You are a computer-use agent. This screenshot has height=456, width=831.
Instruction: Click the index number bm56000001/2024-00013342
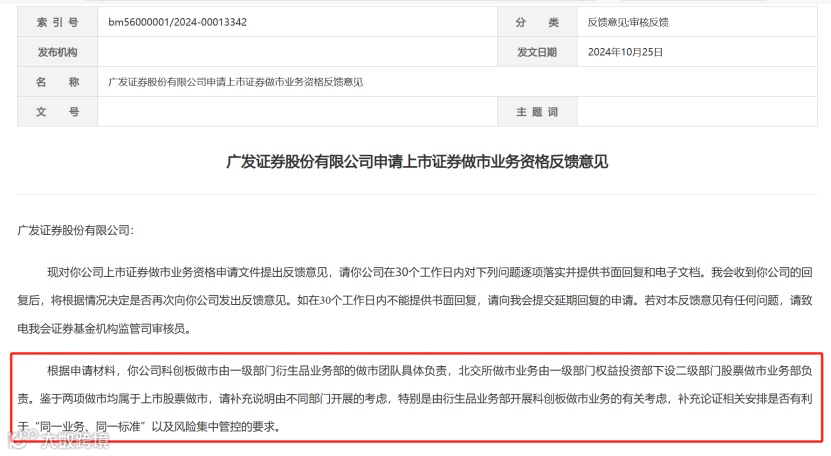coord(177,22)
